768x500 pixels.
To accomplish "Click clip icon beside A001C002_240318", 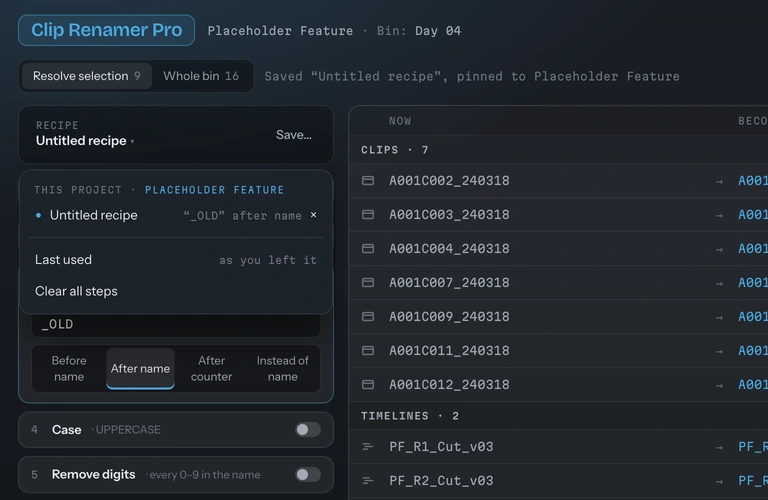I will coord(368,181).
